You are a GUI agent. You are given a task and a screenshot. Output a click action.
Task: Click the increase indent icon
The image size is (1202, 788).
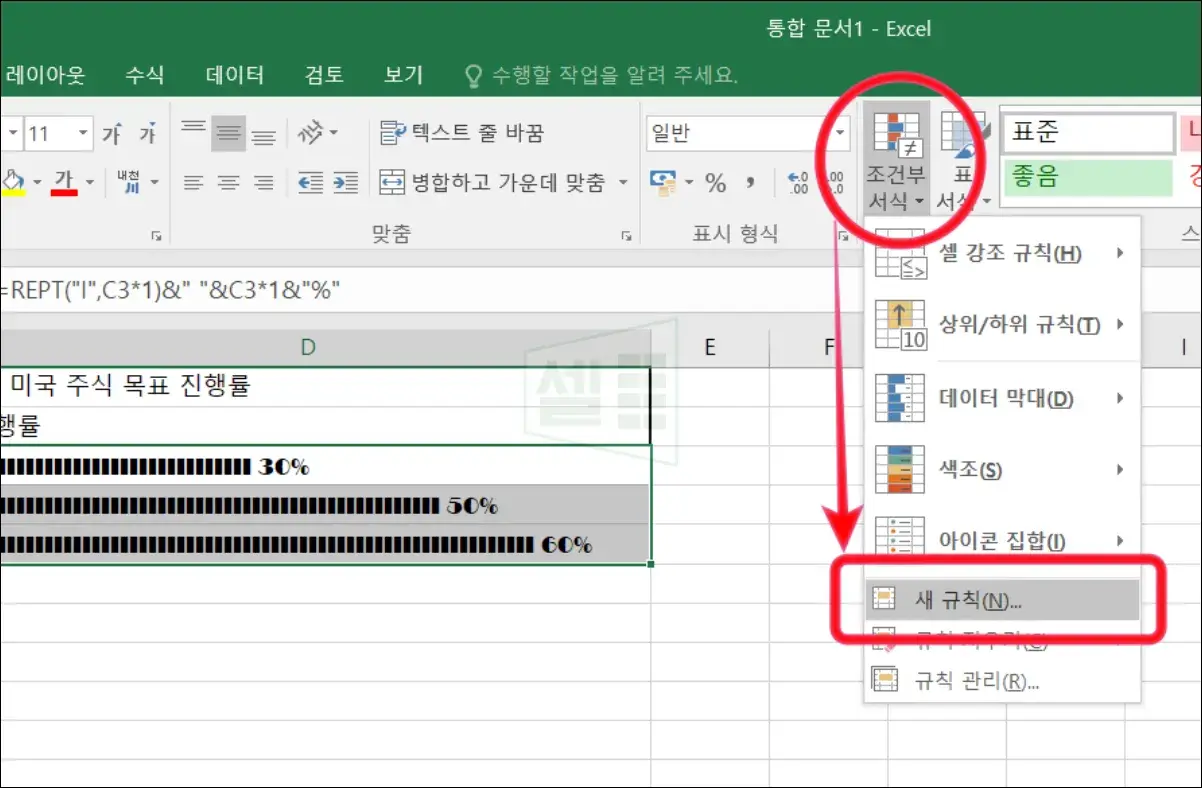[x=345, y=183]
